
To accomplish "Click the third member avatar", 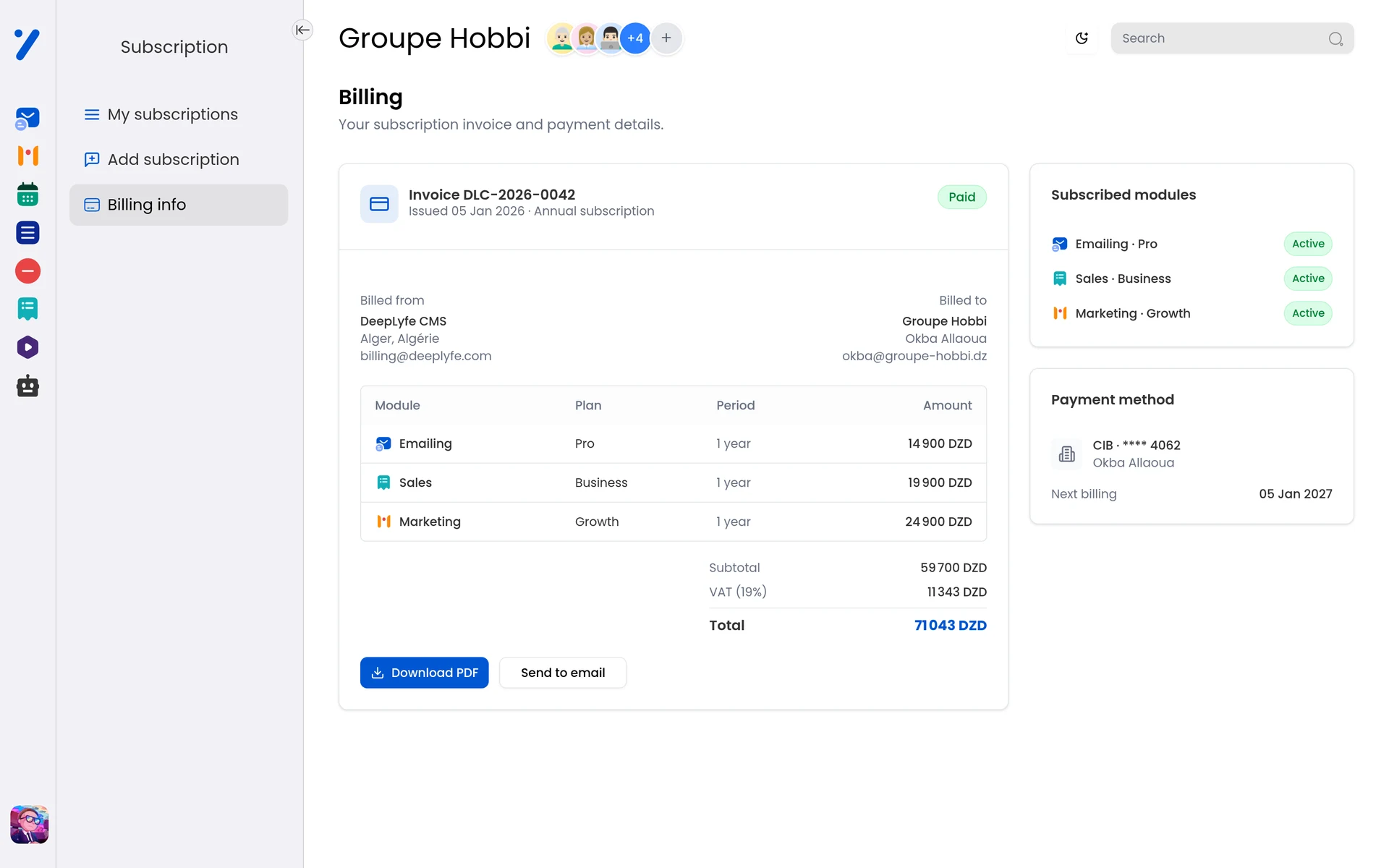I will 611,38.
